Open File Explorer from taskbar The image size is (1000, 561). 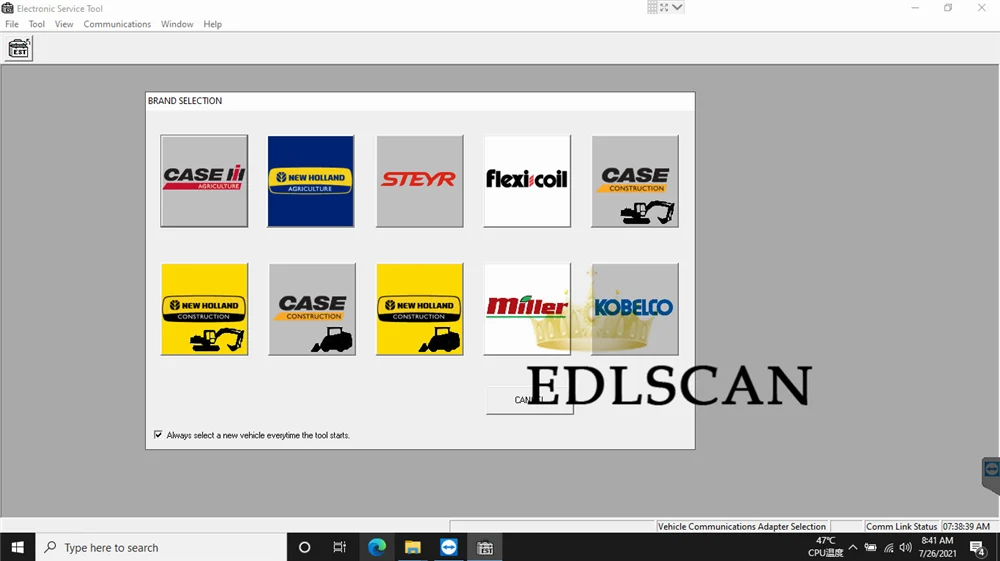[413, 548]
